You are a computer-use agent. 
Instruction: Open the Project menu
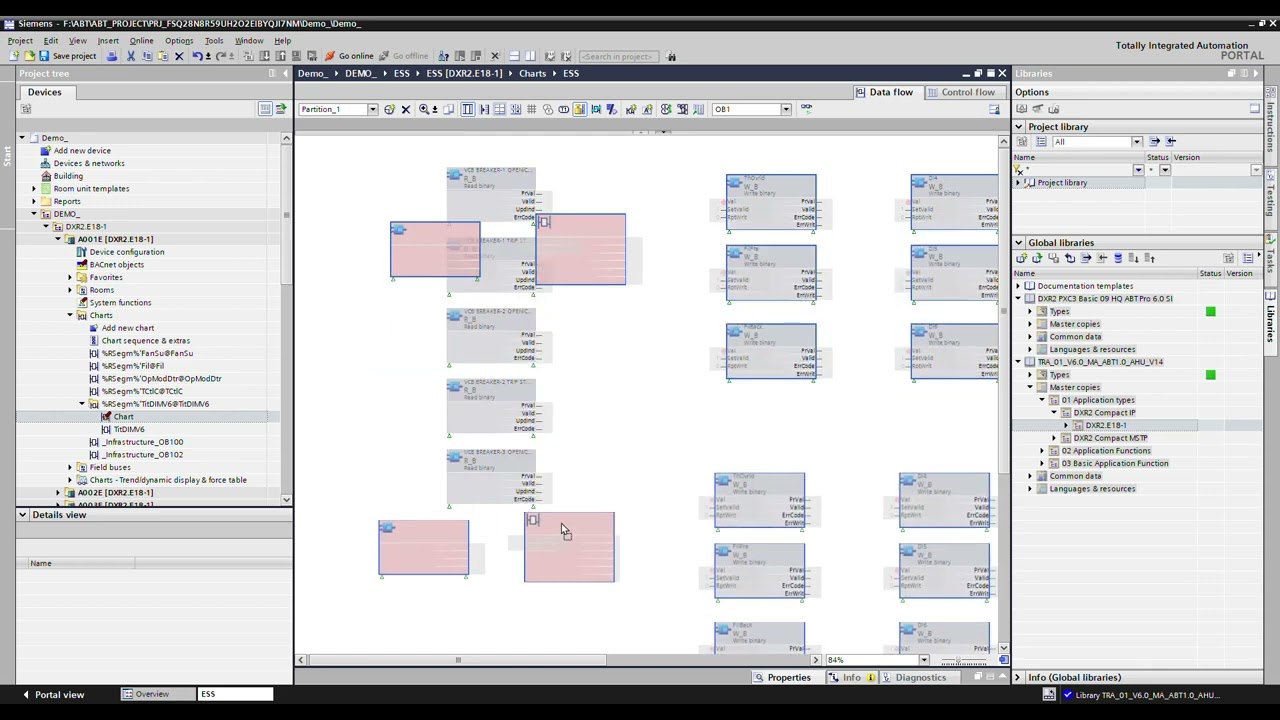tap(20, 41)
